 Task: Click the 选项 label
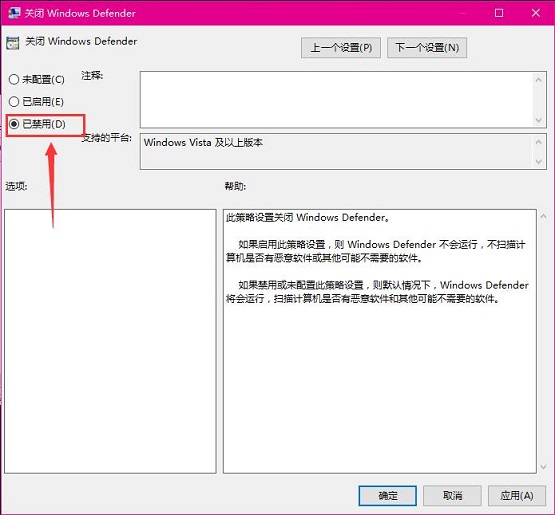coord(16,186)
